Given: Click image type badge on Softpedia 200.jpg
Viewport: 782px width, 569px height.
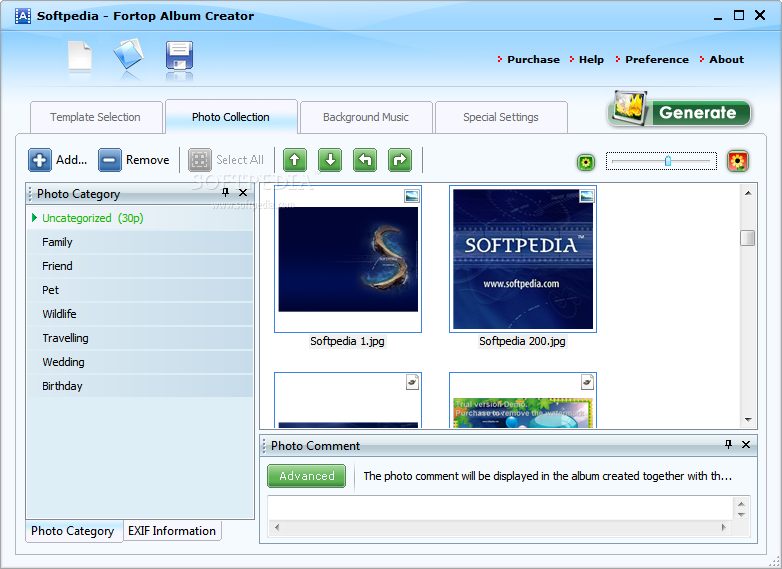Looking at the screenshot, I should (587, 196).
